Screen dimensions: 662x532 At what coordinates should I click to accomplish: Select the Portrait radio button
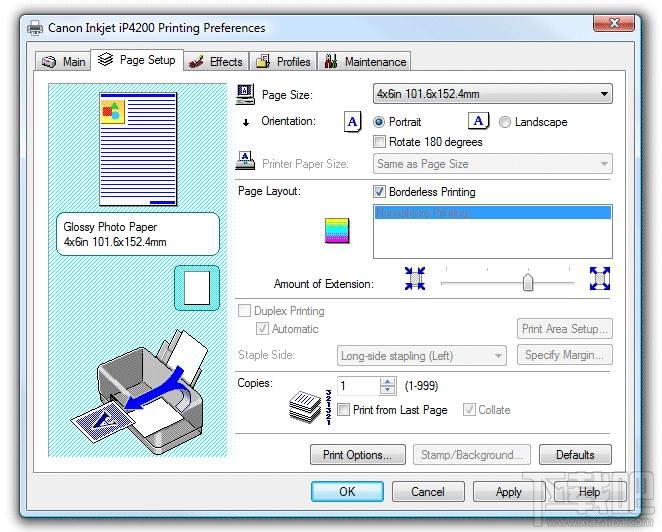click(379, 122)
